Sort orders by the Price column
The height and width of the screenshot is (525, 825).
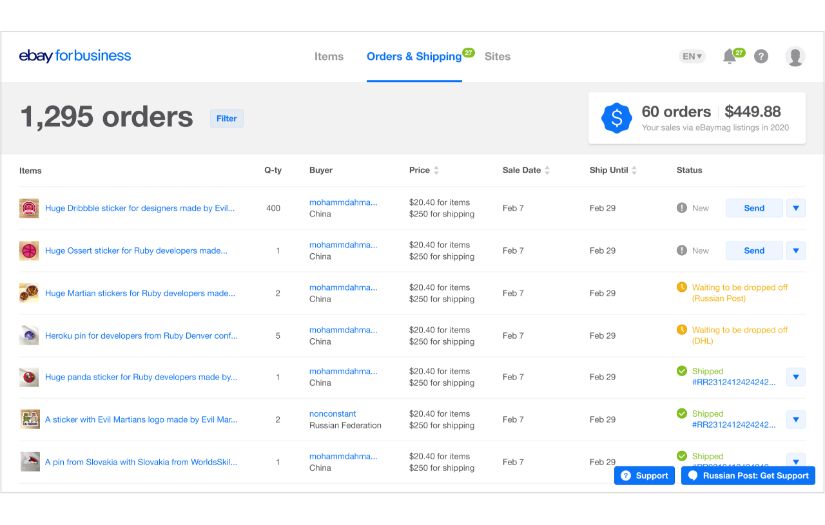tap(424, 170)
